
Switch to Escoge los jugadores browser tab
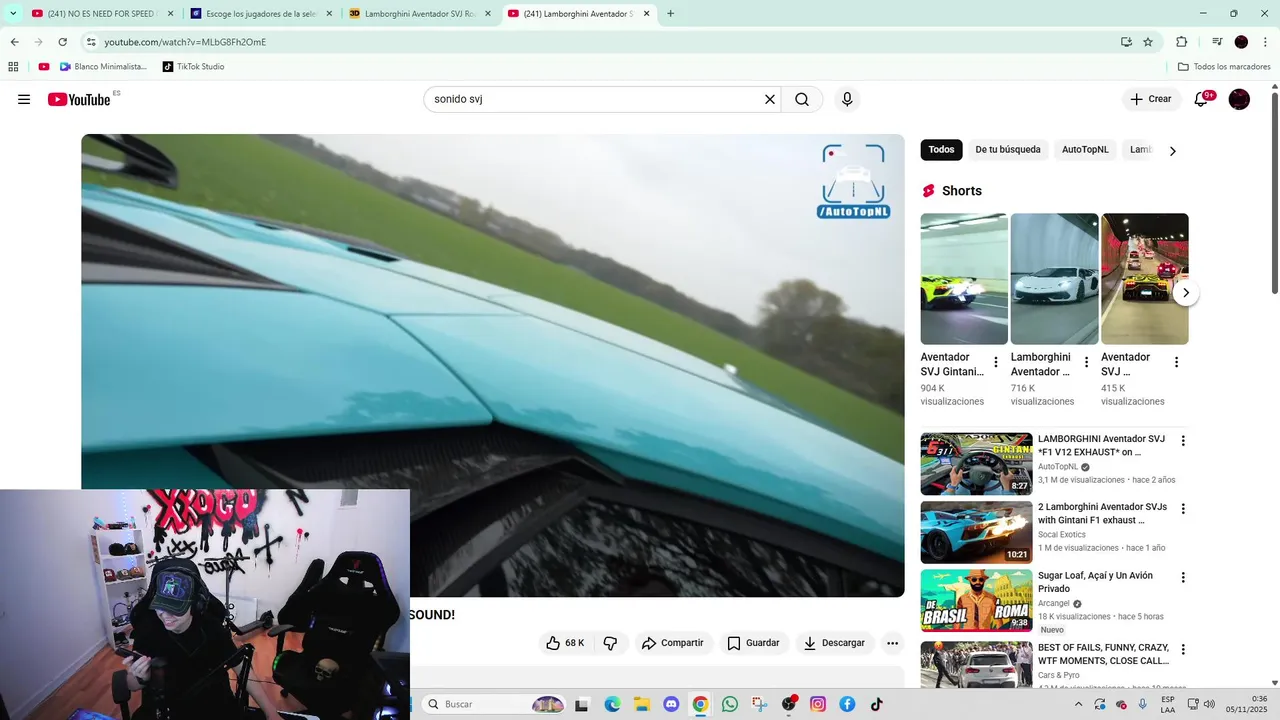261,14
